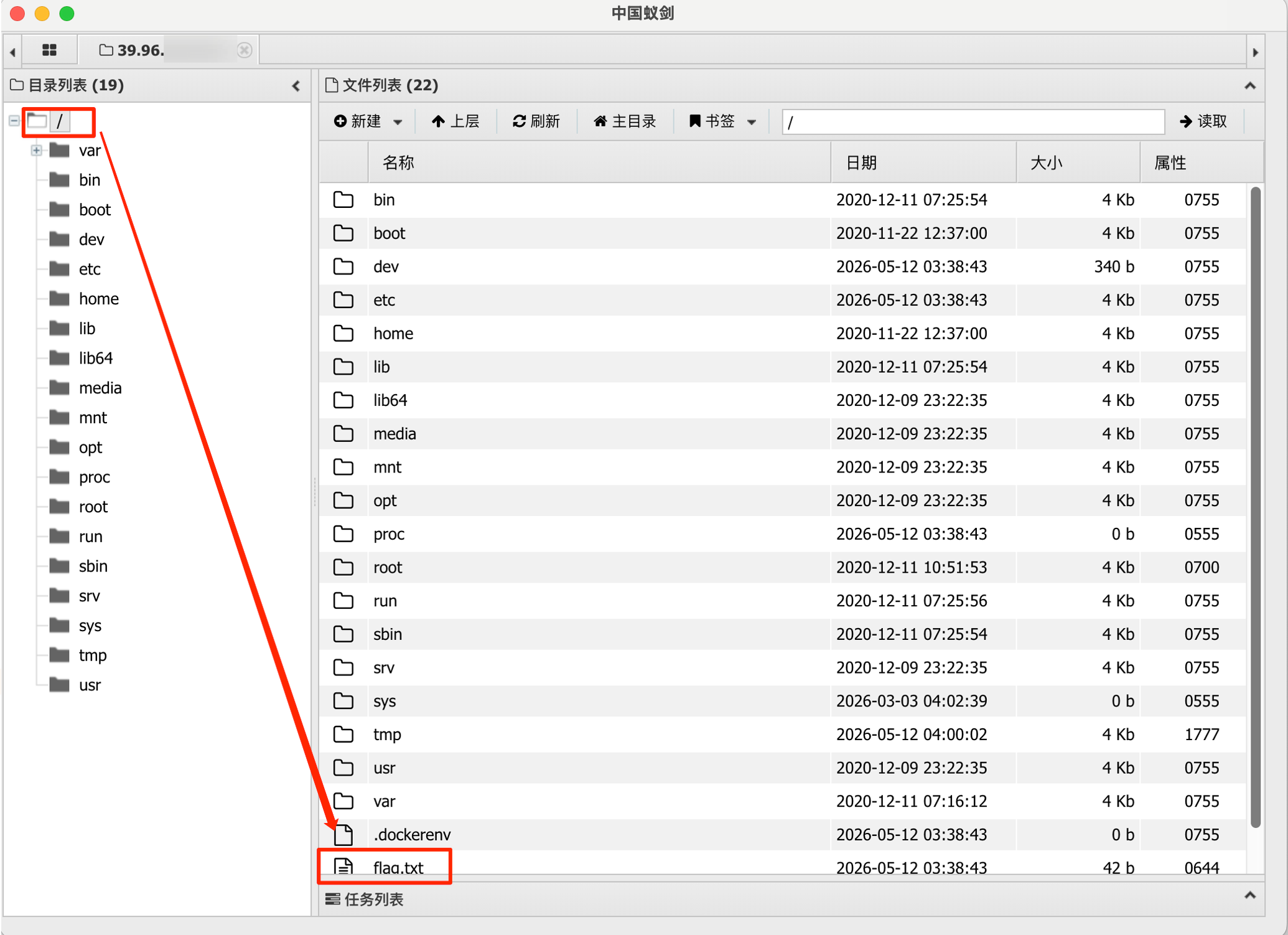Sort by the 属性 column header
The width and height of the screenshot is (1288, 935).
(x=1201, y=163)
